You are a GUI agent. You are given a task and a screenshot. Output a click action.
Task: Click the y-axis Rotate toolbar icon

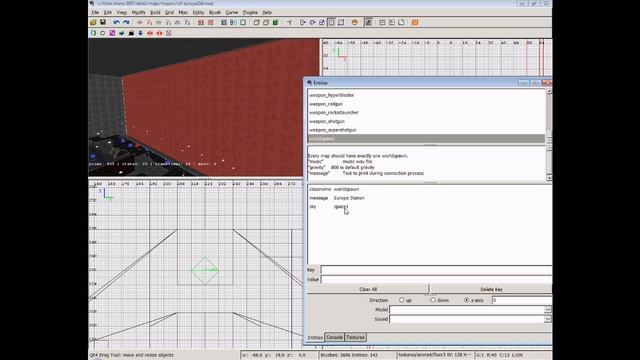[x=169, y=22]
